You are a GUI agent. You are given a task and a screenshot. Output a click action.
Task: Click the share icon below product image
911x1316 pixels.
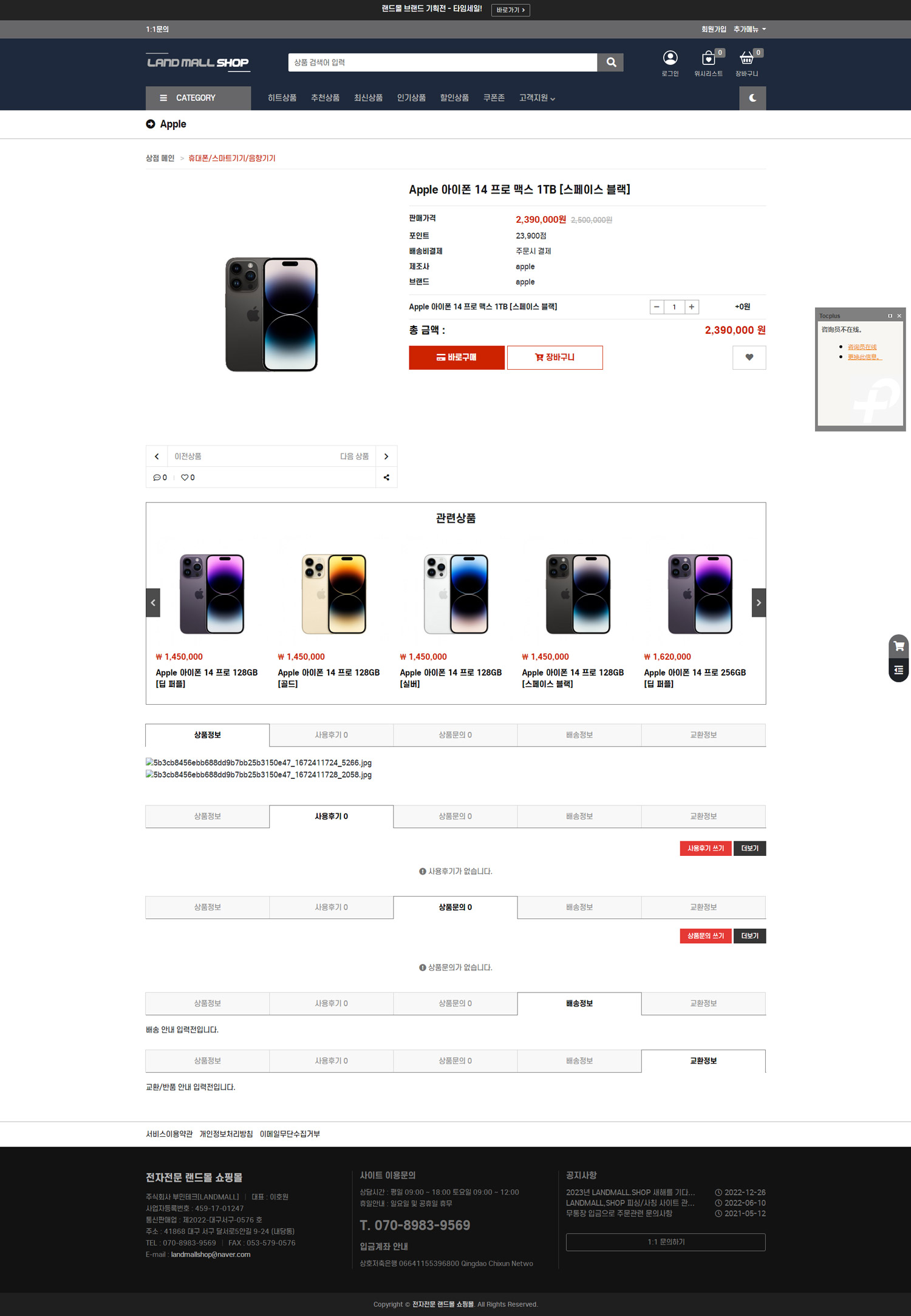pos(386,477)
